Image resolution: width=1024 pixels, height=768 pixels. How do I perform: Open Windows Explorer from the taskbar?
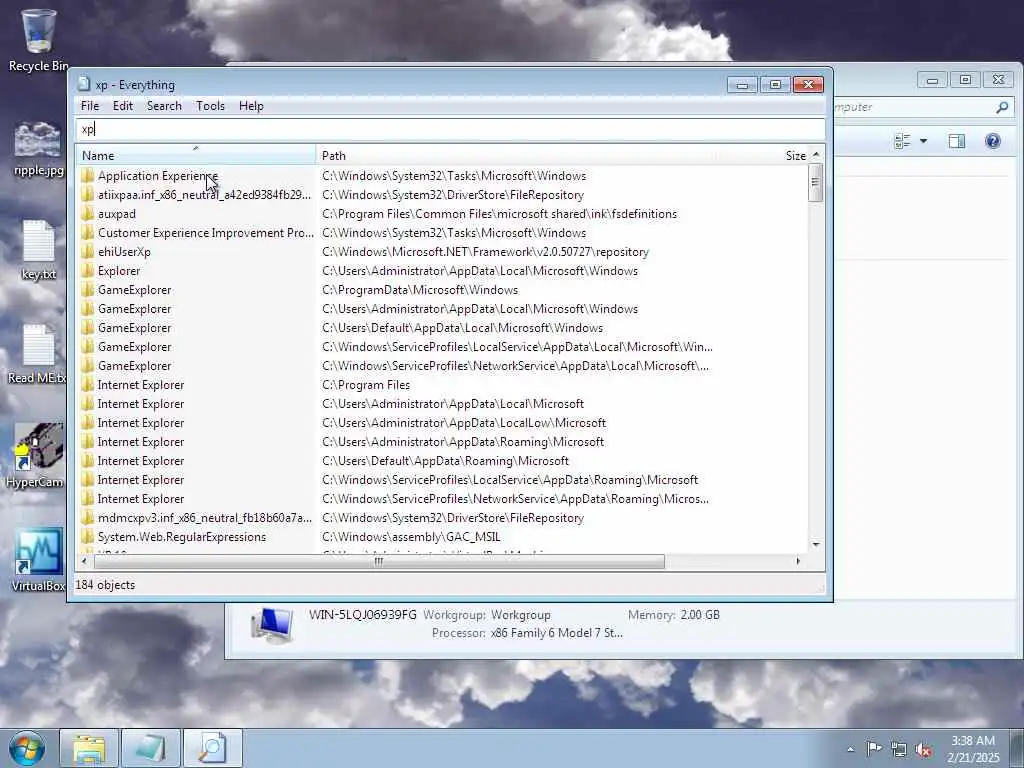(89, 748)
